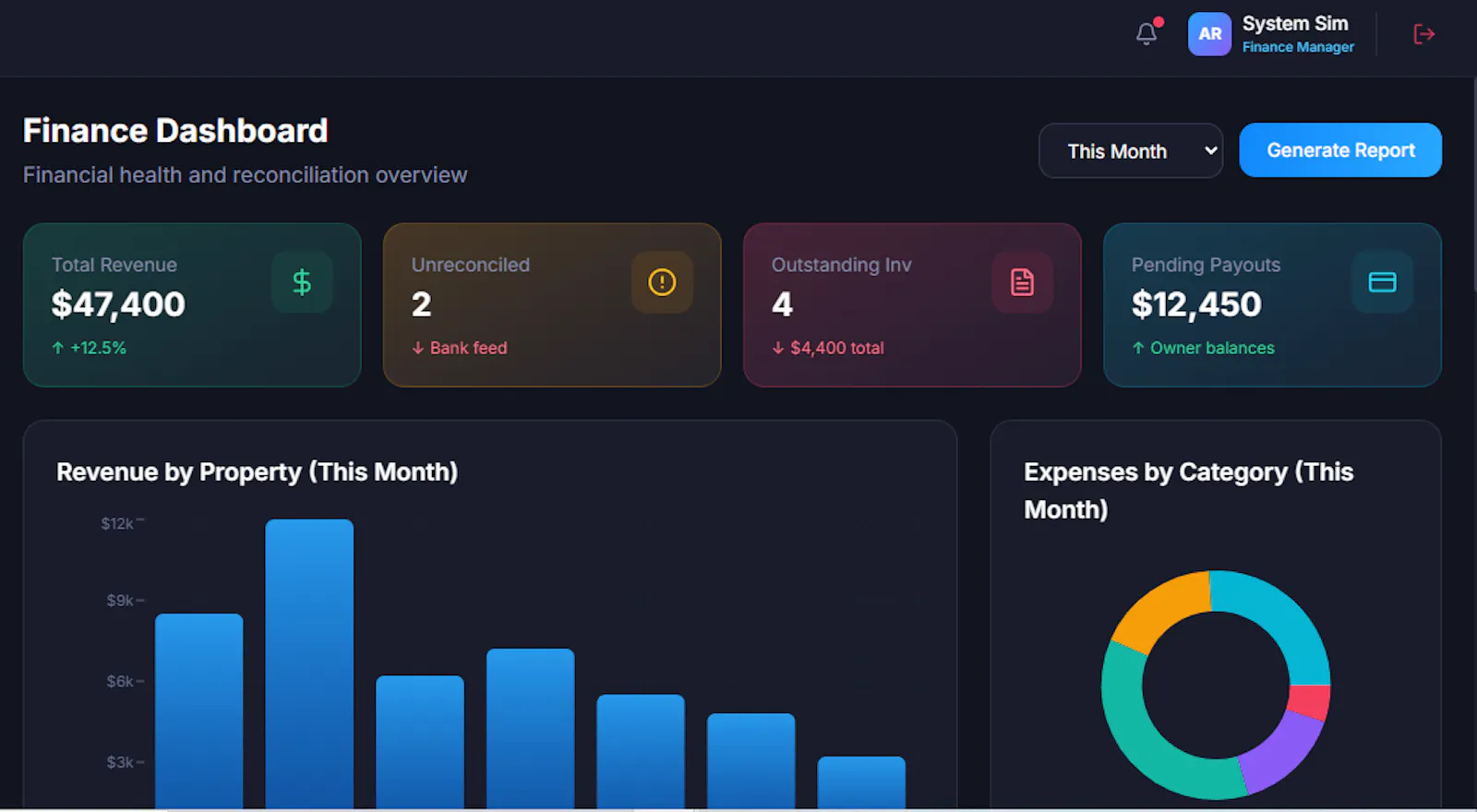The image size is (1477, 812).
Task: Click the +12.5% growth indicator
Action: 89,348
